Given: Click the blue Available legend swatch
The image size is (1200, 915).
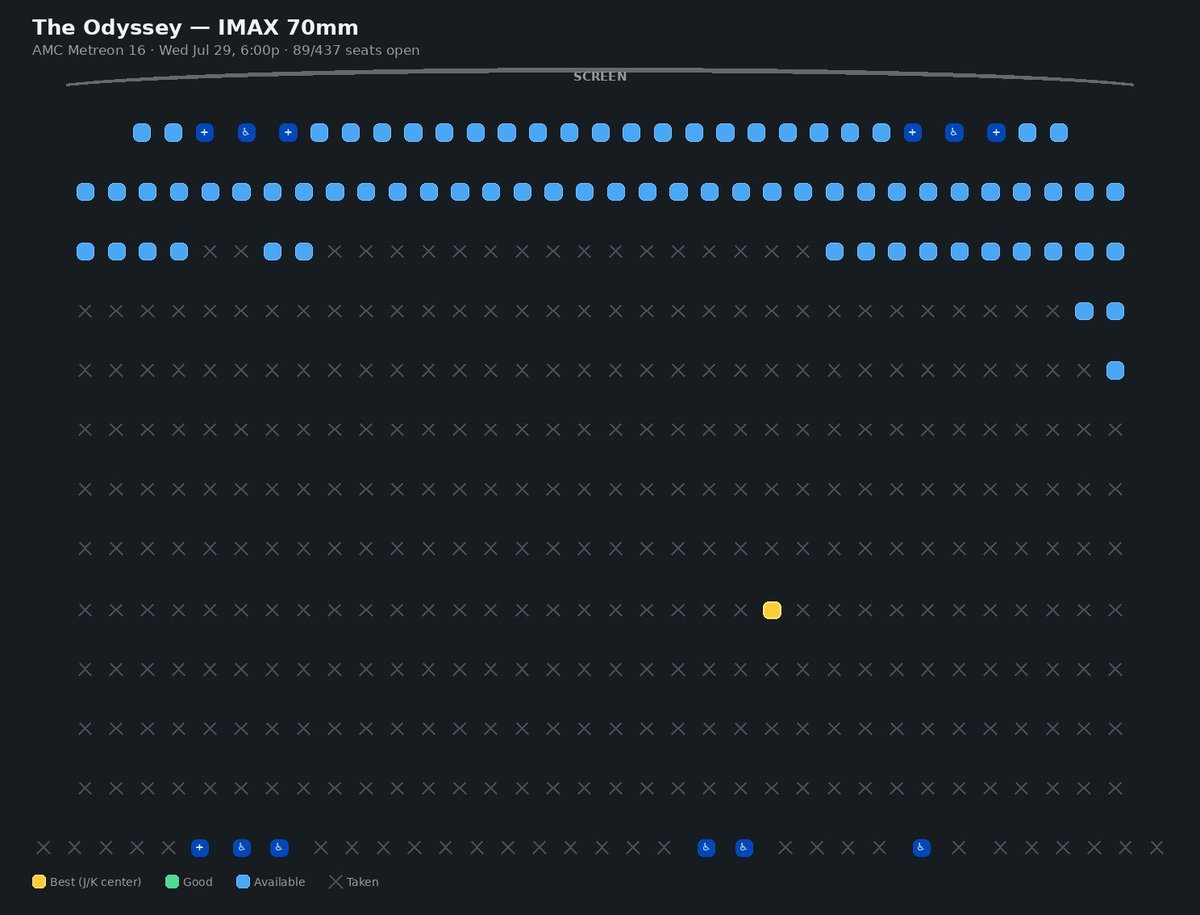Looking at the screenshot, I should click(x=243, y=882).
